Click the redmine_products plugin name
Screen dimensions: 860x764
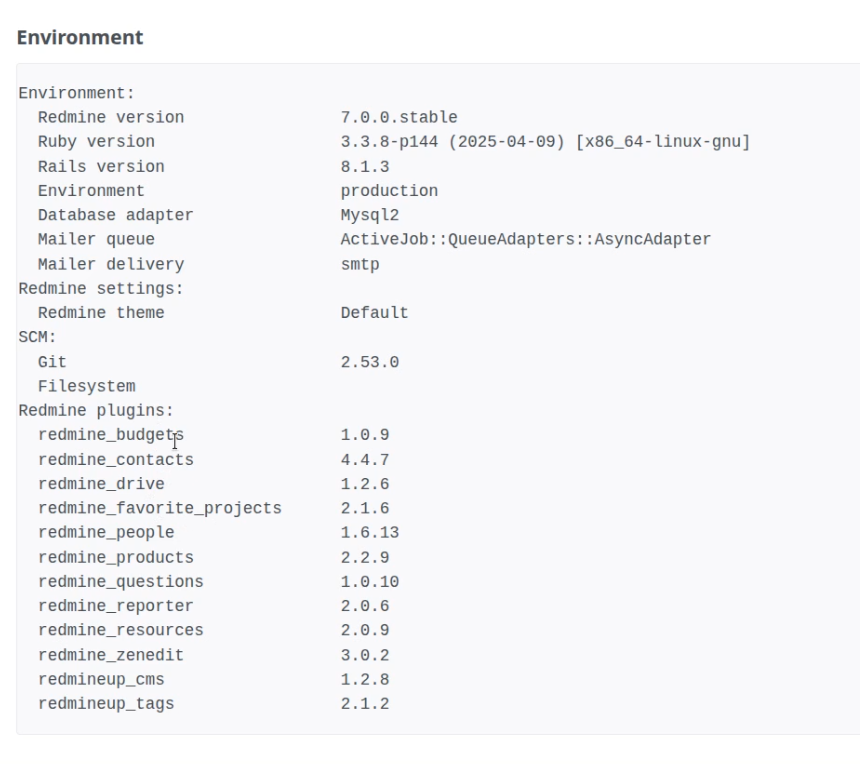pyautogui.click(x=116, y=557)
